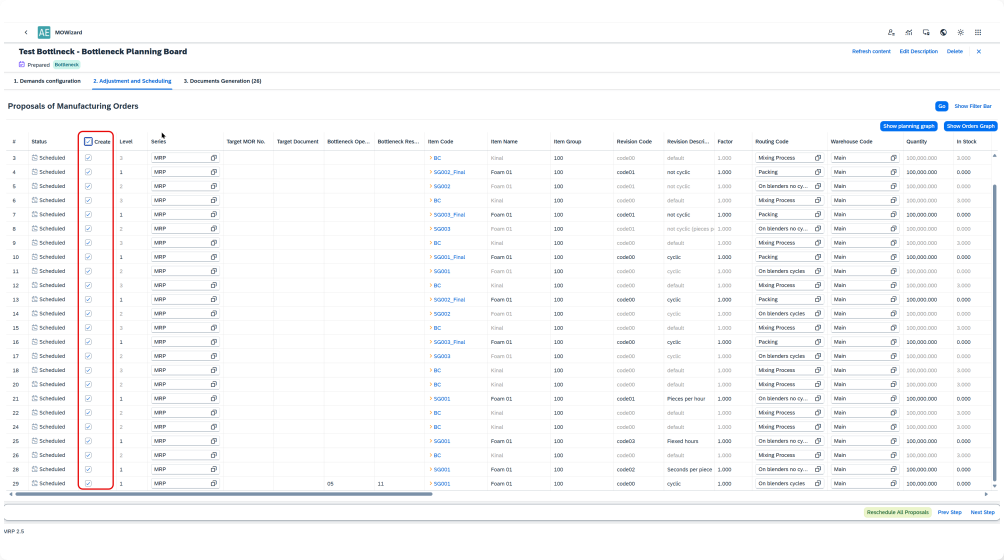Open Warehouse Code picker in row 4
This screenshot has height=560, width=1004.
[893, 172]
